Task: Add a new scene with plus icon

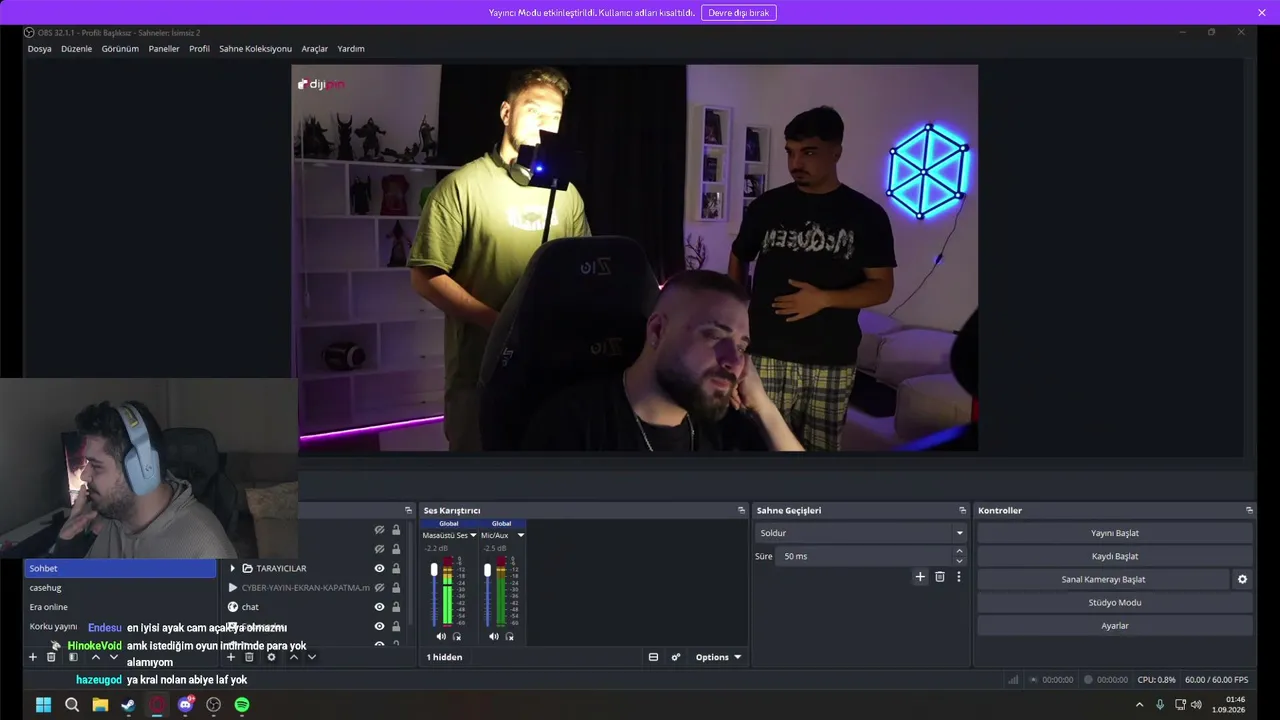Action: coord(32,657)
